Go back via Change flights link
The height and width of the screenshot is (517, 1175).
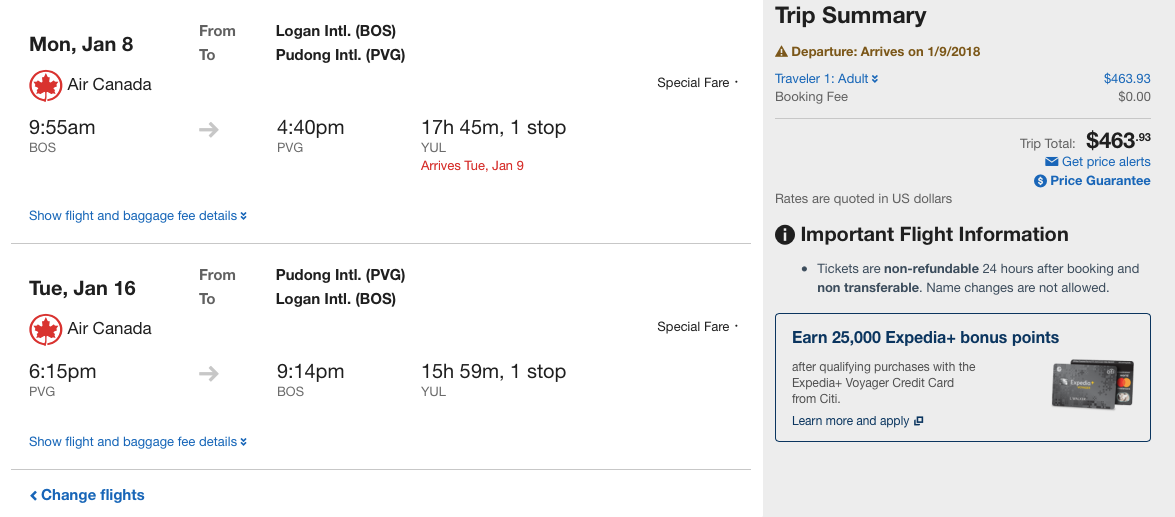coord(87,495)
